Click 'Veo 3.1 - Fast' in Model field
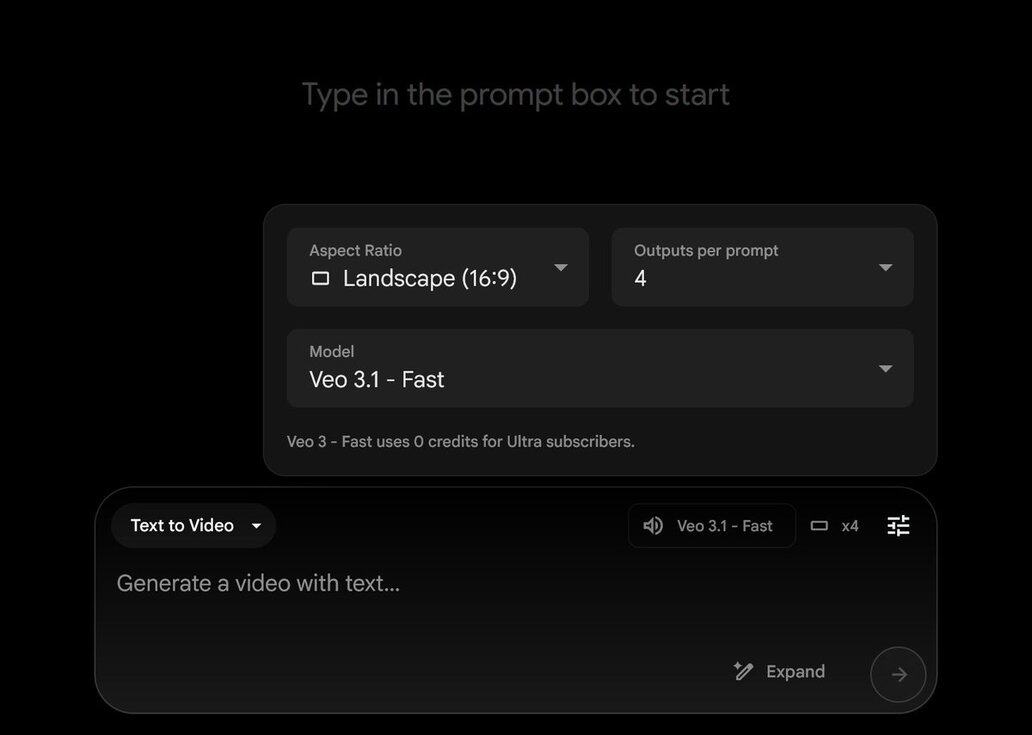 pyautogui.click(x=377, y=380)
